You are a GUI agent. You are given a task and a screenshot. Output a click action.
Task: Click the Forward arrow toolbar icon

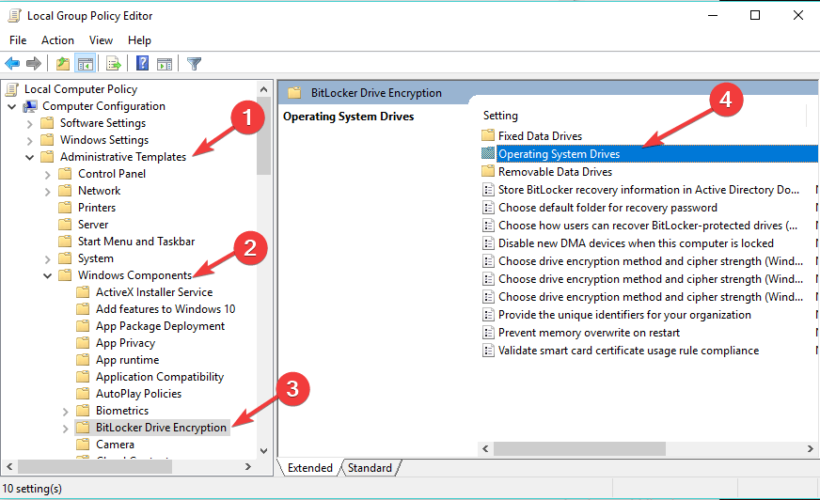pyautogui.click(x=33, y=64)
